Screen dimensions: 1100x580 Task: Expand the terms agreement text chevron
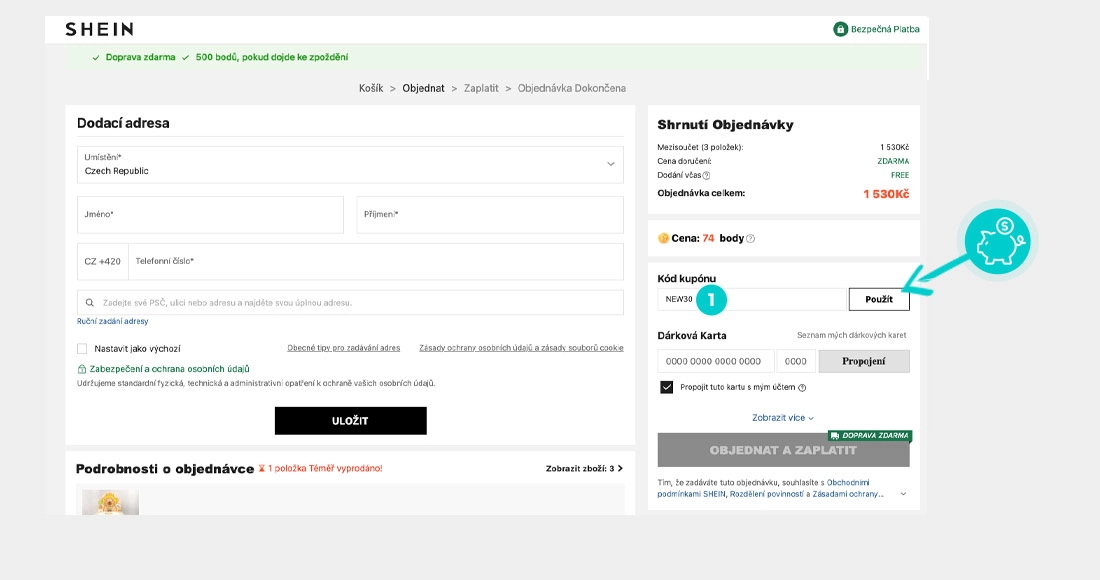(x=903, y=494)
